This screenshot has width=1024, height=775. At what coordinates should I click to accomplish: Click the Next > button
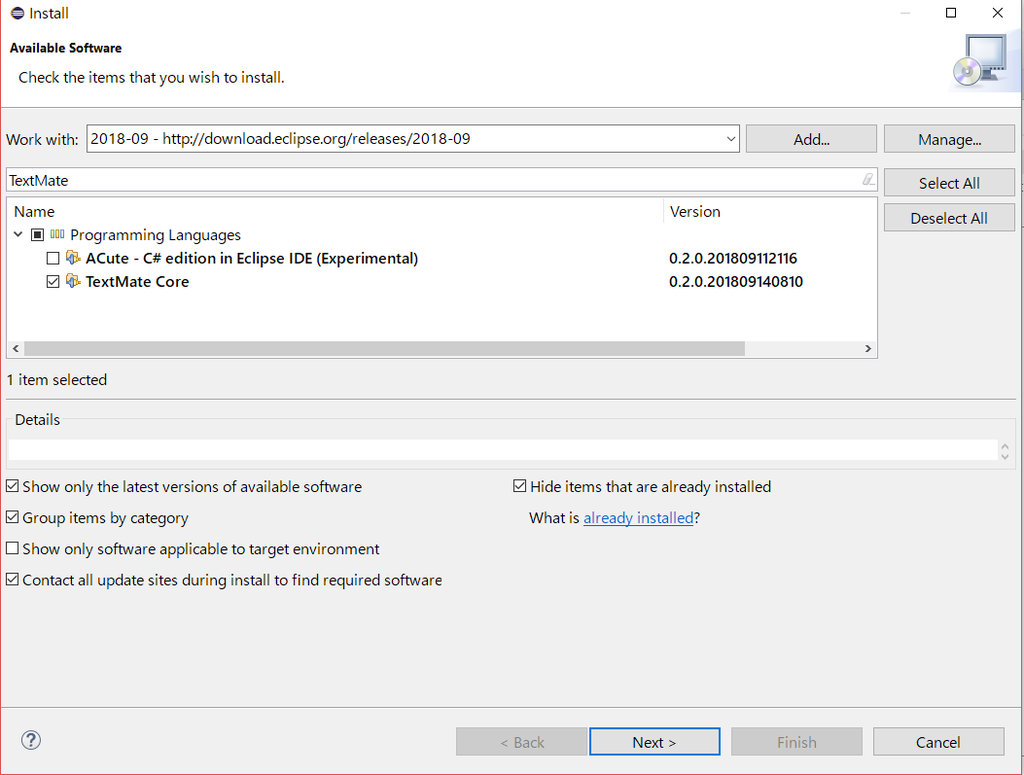point(654,742)
